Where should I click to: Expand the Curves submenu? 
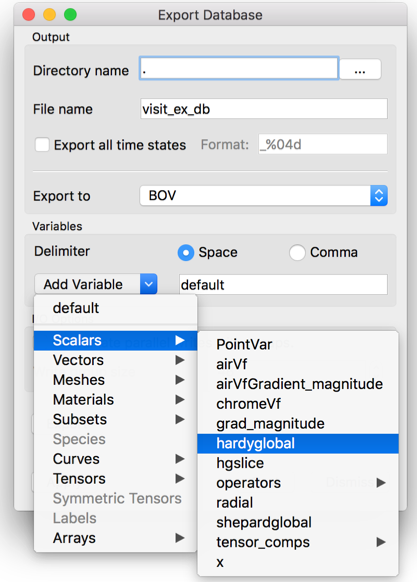pyautogui.click(x=115, y=459)
